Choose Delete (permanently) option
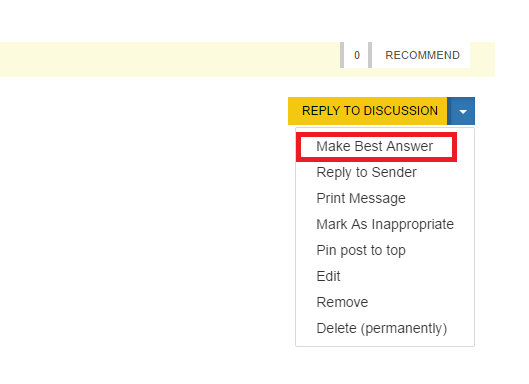The height and width of the screenshot is (384, 529). coord(382,328)
